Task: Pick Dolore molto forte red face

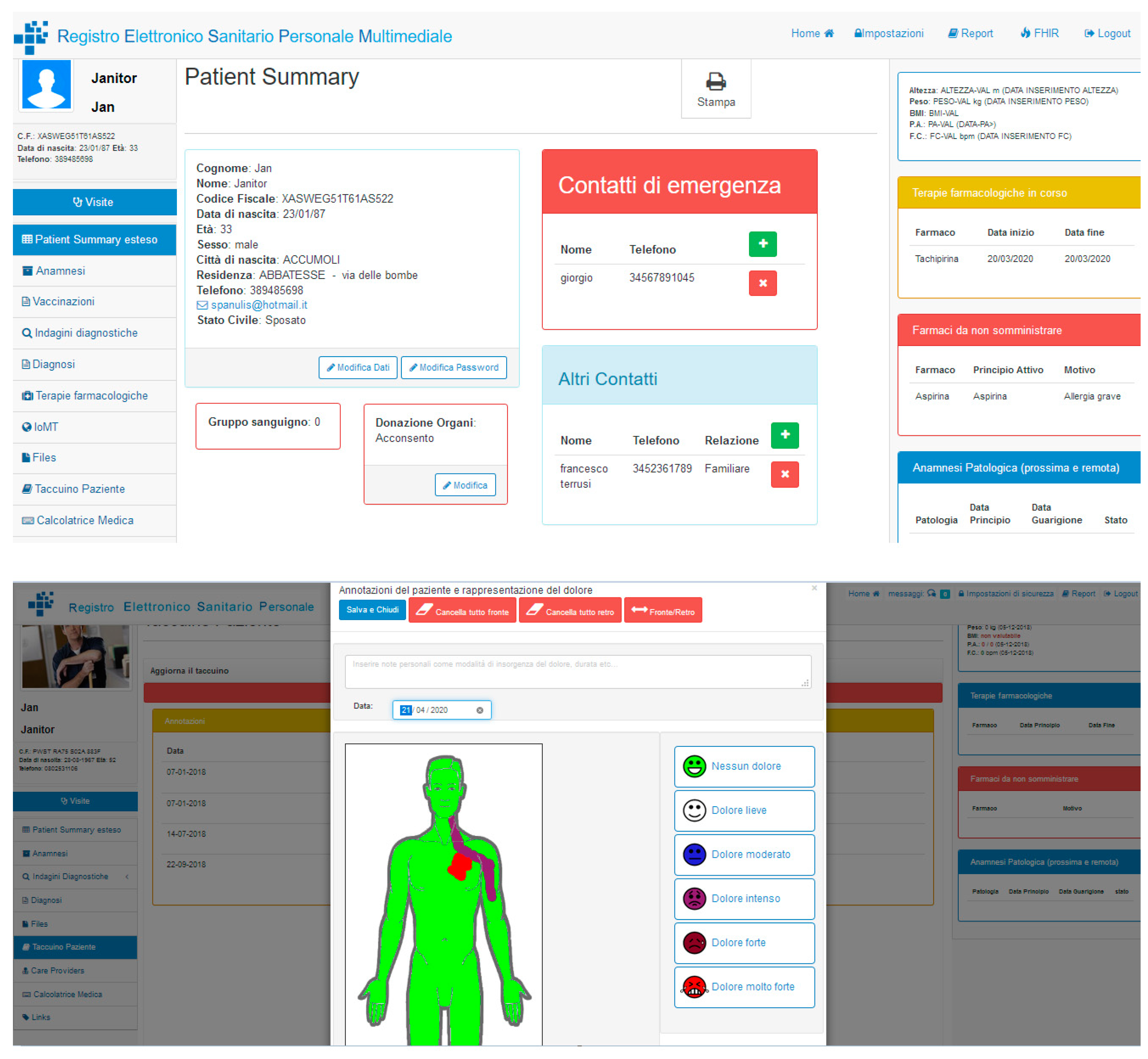Action: tap(694, 987)
